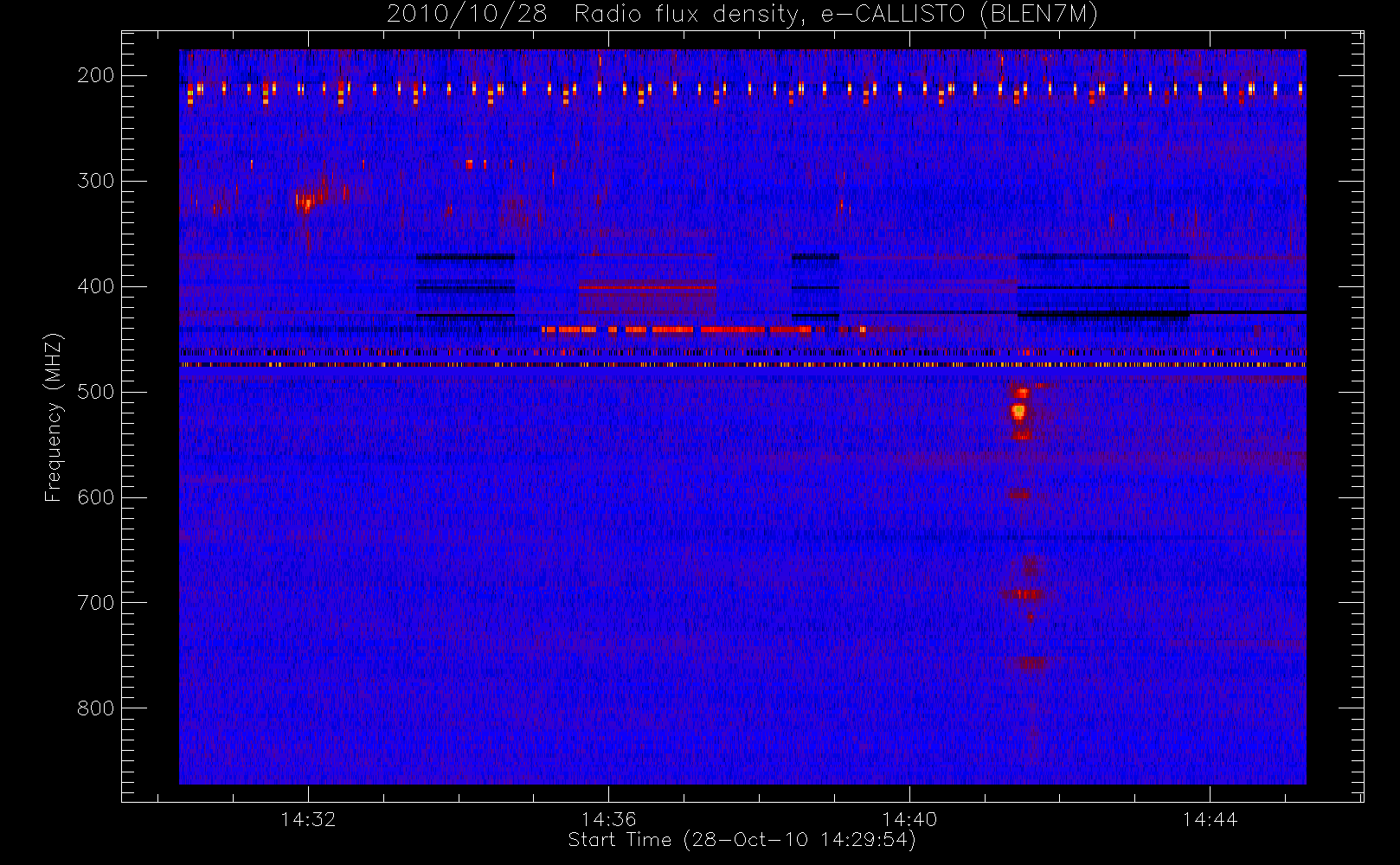Click the 14:36 time tick label
Screen dimensions: 1400x865
[609, 819]
